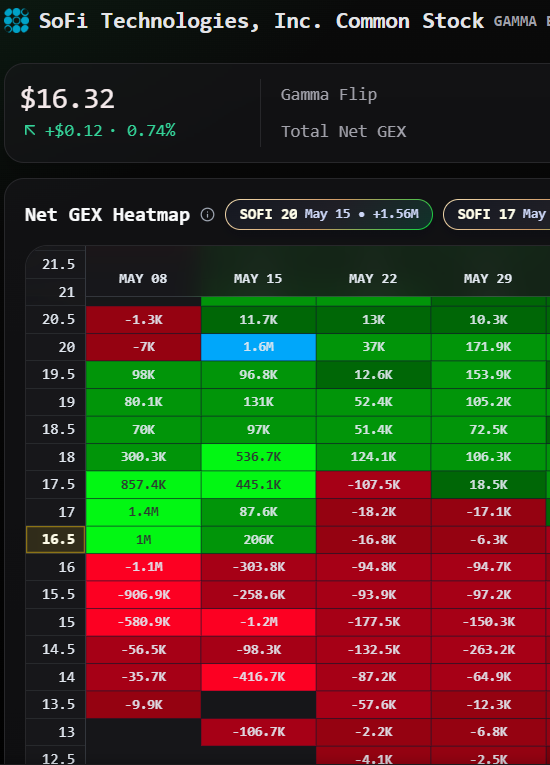The height and width of the screenshot is (765, 550).
Task: Click the 153.9K heatmap cell
Action: 489,375
